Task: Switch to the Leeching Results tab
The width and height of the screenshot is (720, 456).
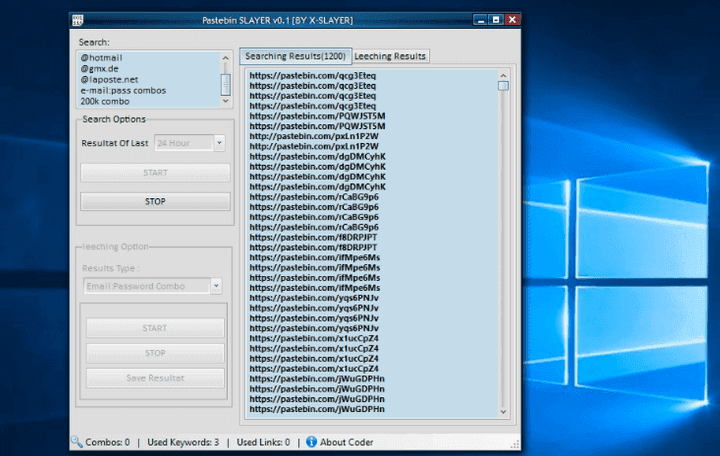Action: (x=390, y=56)
